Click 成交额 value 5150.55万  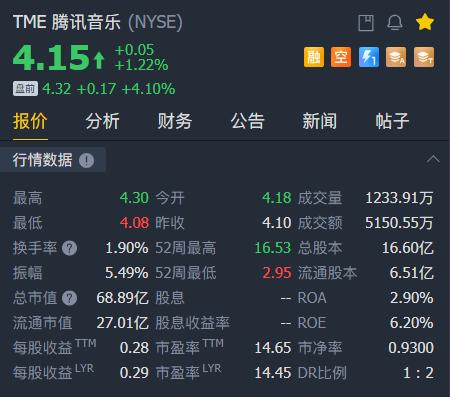pos(399,223)
